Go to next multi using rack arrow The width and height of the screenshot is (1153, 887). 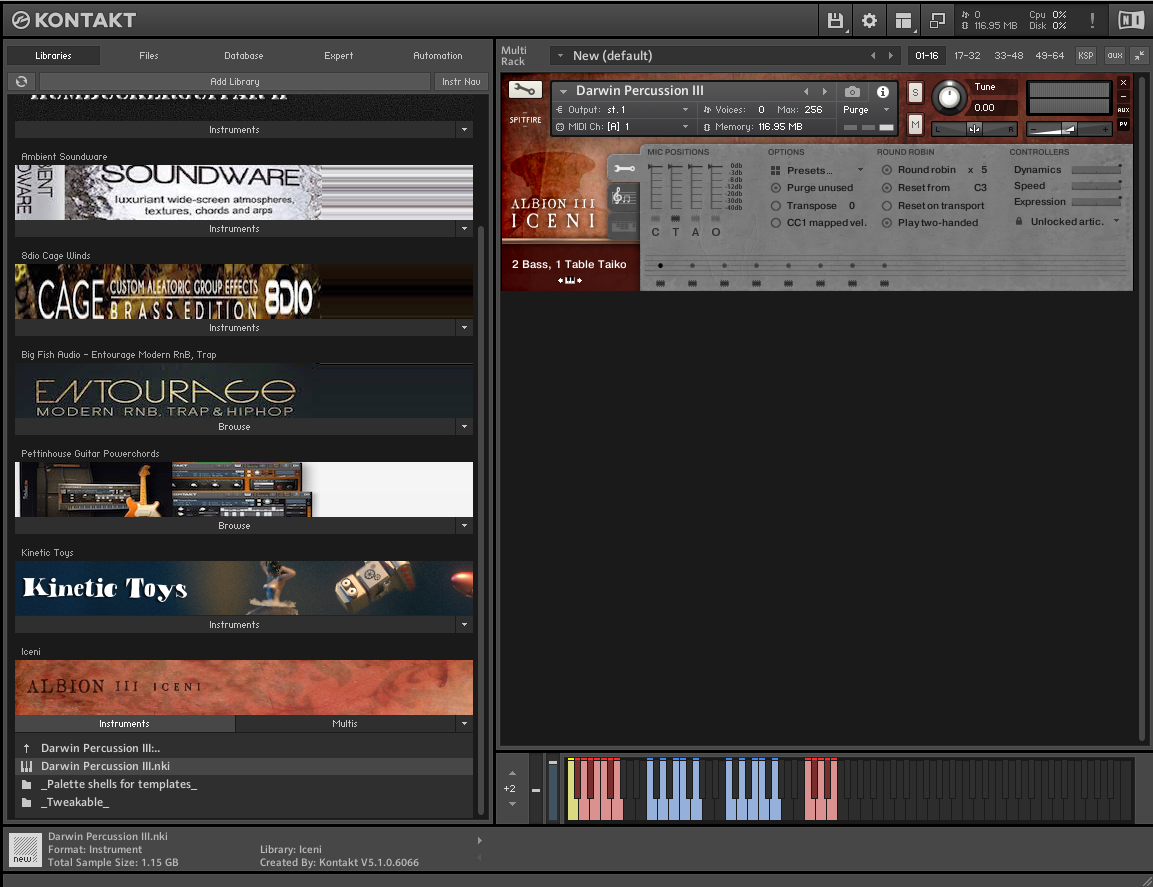890,55
